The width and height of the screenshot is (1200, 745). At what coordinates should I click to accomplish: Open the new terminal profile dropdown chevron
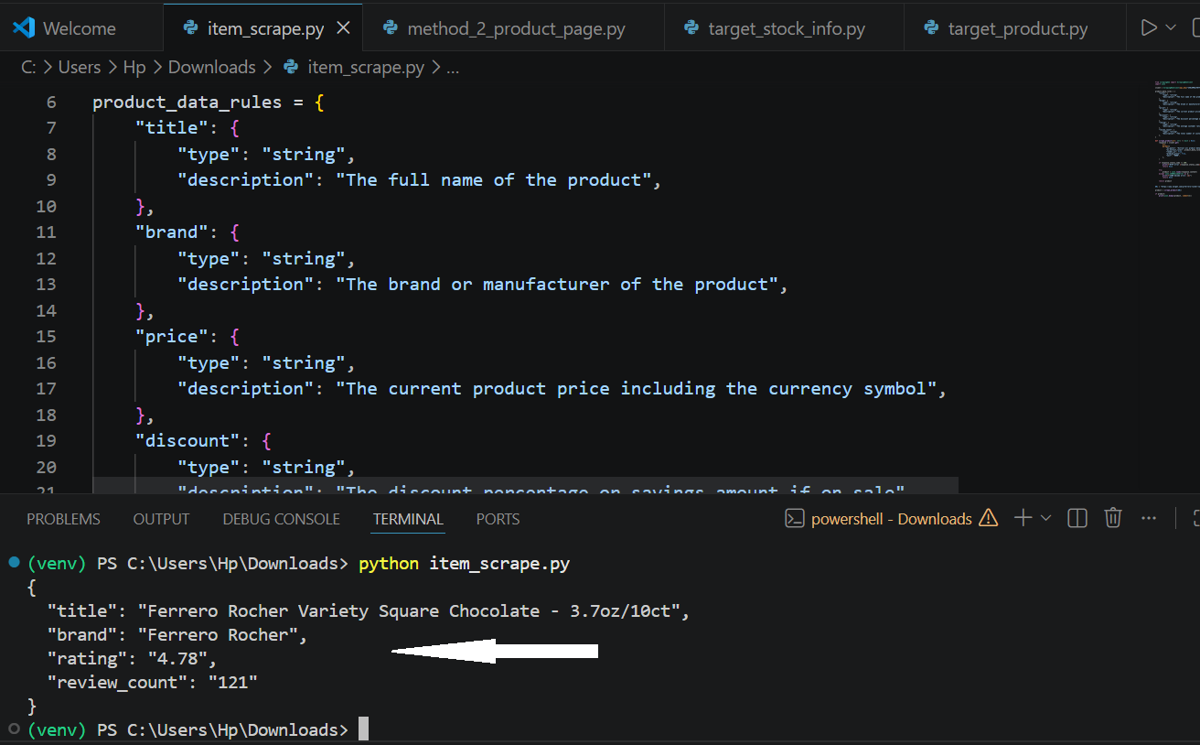[1046, 518]
